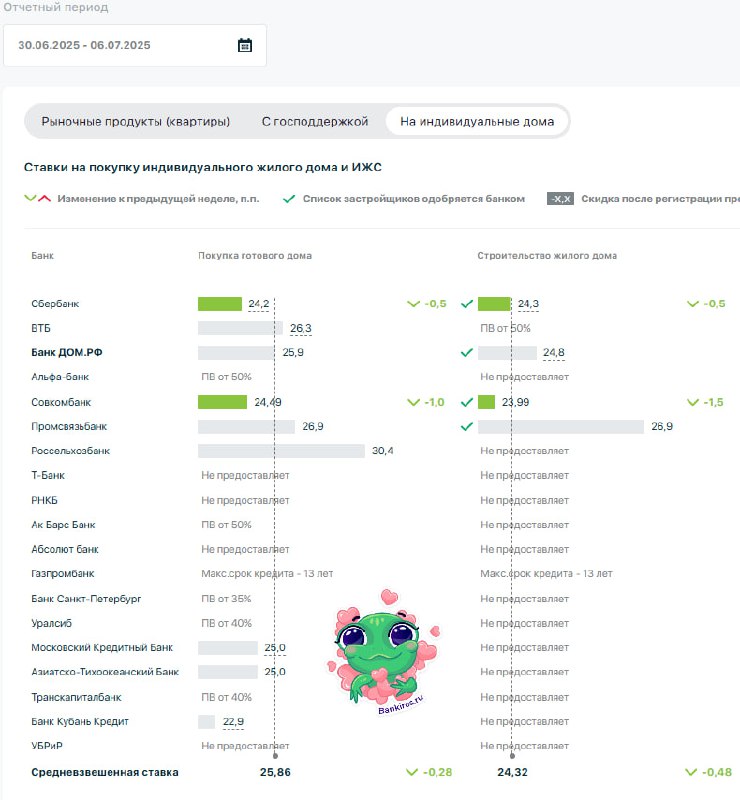Screen dimensions: 740x800
Task: Click ВТБ bank name
Action: pyautogui.click(x=41, y=328)
